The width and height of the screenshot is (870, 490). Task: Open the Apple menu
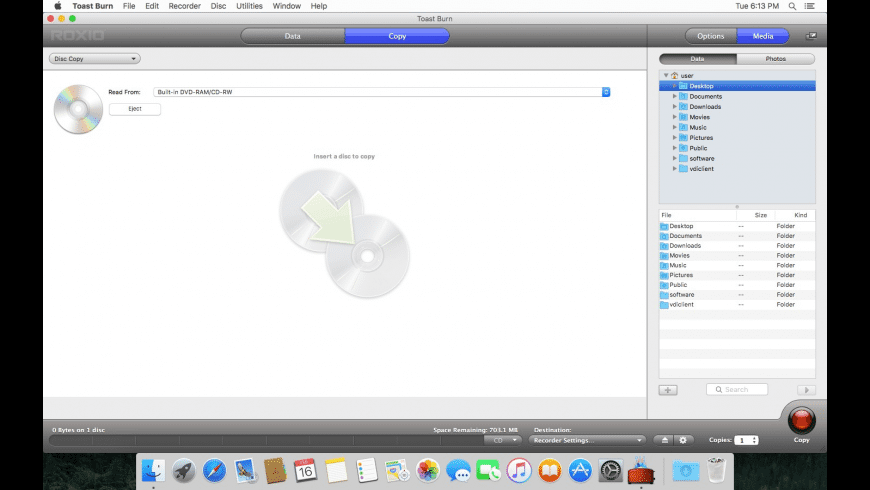click(58, 6)
